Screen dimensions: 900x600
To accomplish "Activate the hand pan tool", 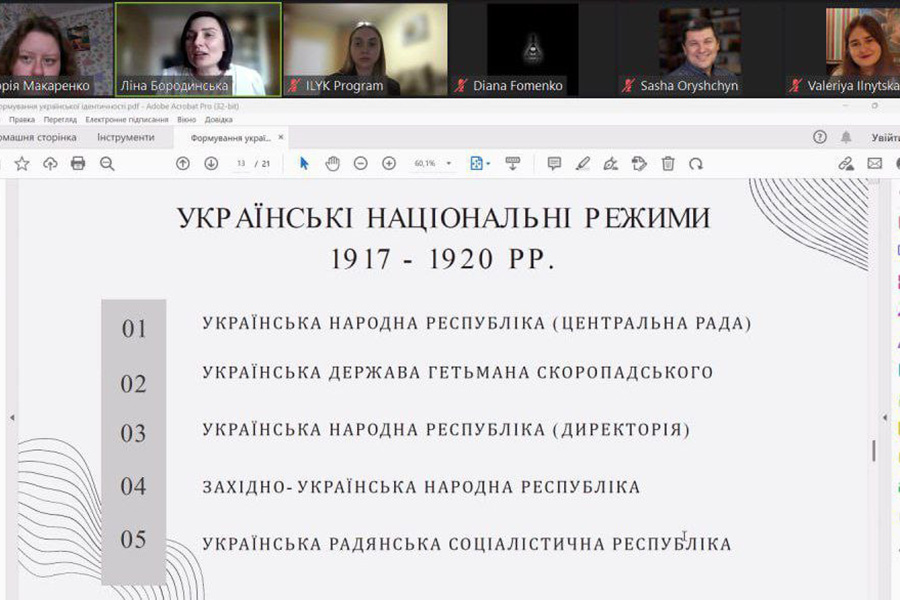I will (x=332, y=164).
